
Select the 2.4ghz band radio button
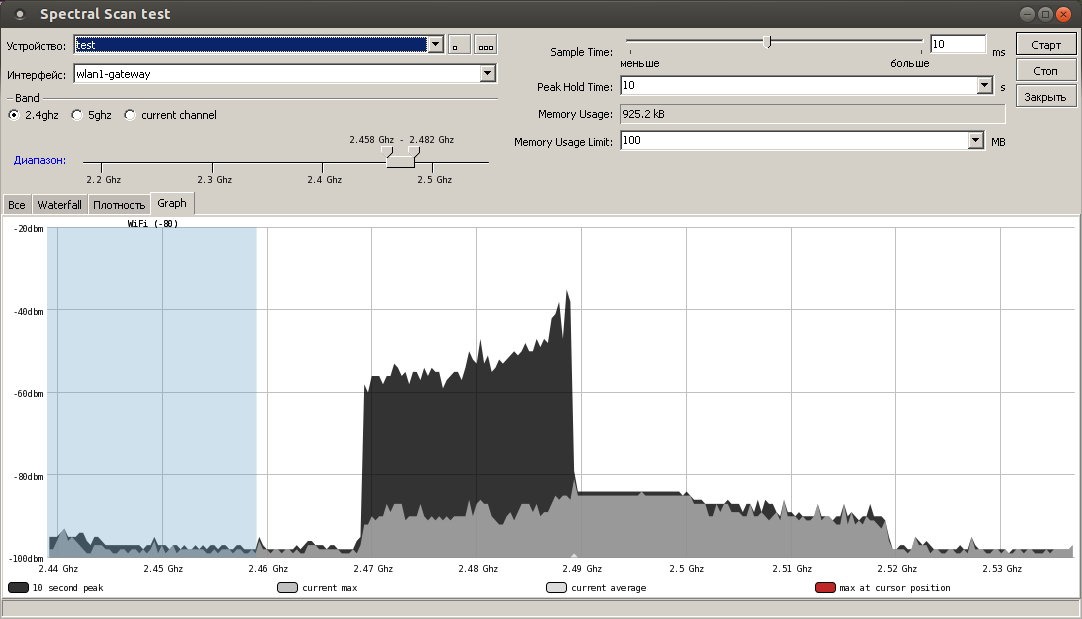tap(14, 115)
